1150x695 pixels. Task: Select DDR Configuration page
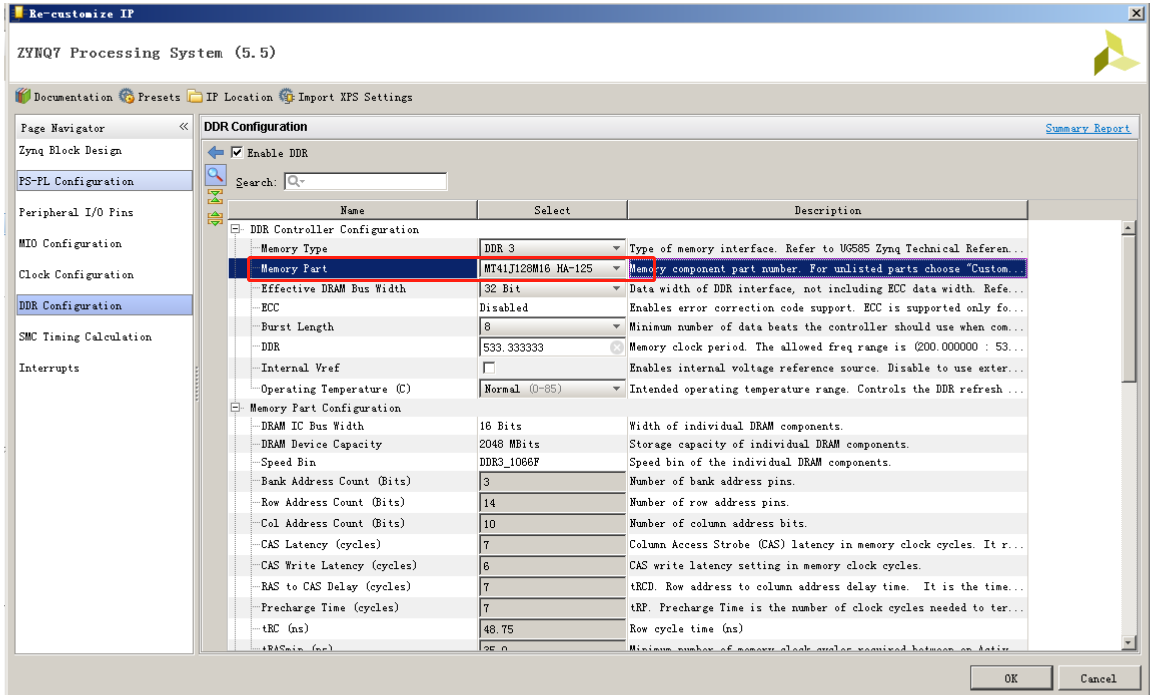(x=104, y=306)
